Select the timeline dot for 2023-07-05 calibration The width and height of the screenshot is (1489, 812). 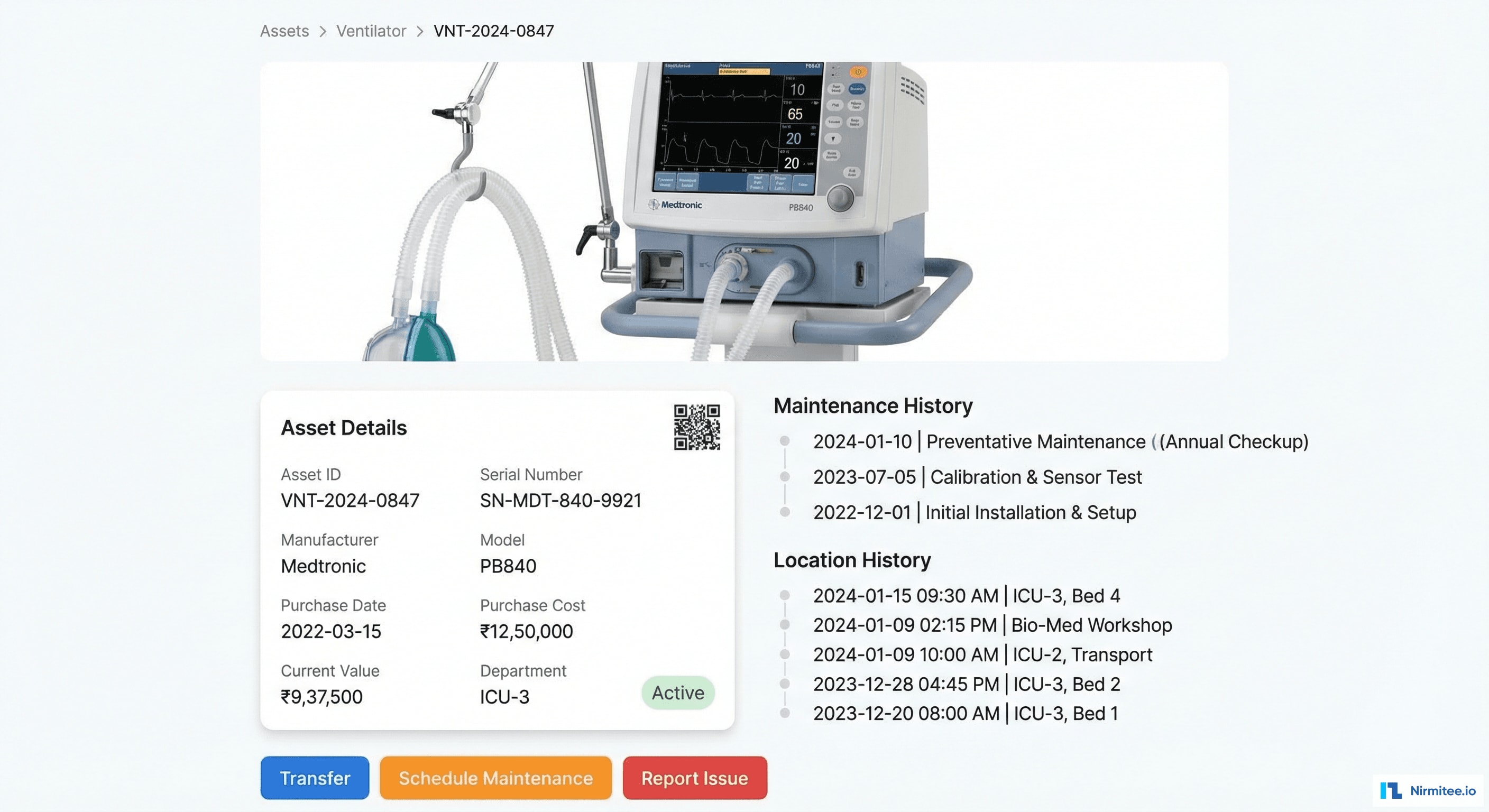point(784,477)
